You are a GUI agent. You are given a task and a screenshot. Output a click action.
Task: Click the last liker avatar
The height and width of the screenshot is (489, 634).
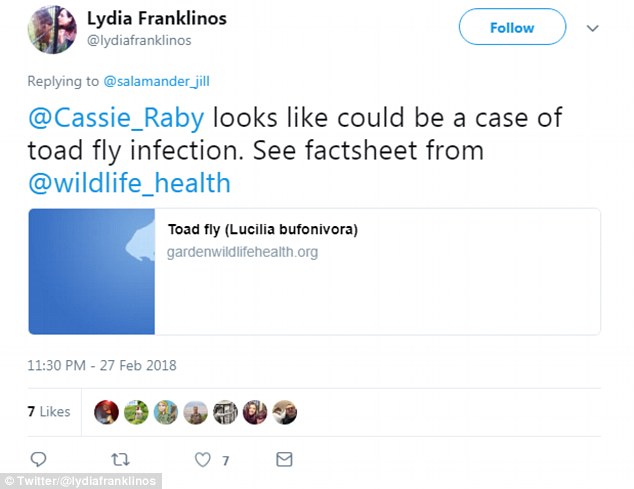285,411
